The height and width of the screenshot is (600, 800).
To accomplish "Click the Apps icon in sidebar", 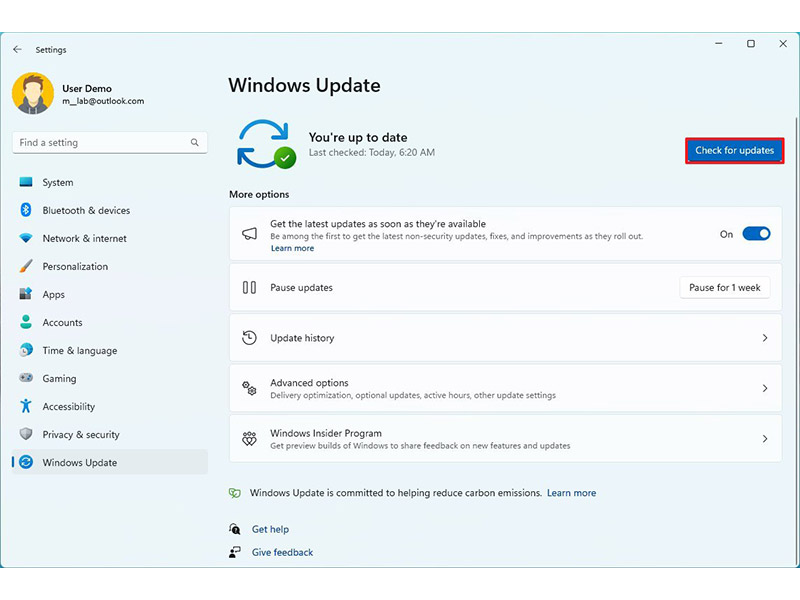I will pyautogui.click(x=26, y=294).
